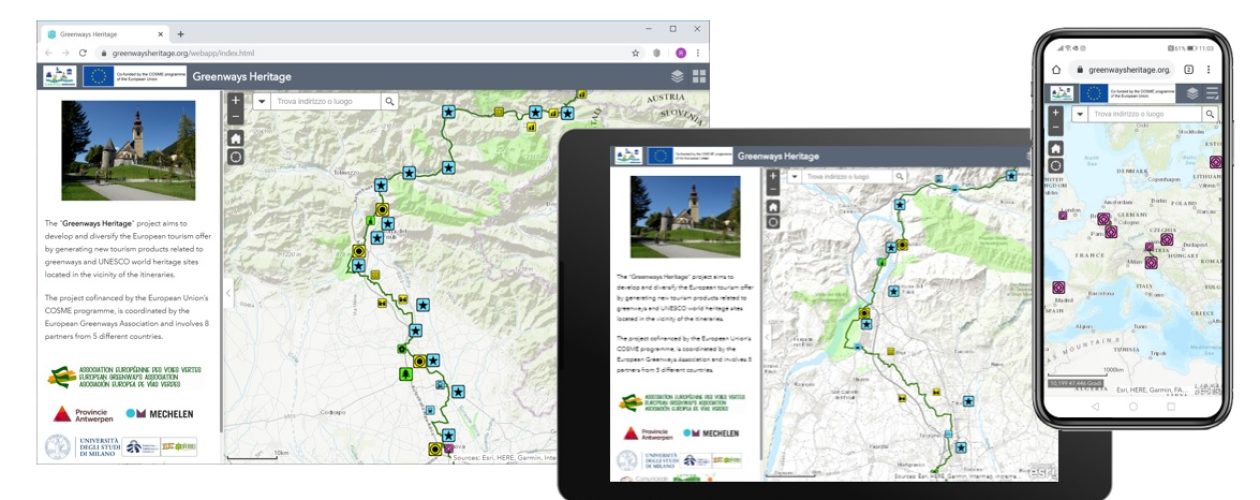1260x500 pixels.
Task: Expand the search source dropdown on phone map
Action: pos(1079,114)
